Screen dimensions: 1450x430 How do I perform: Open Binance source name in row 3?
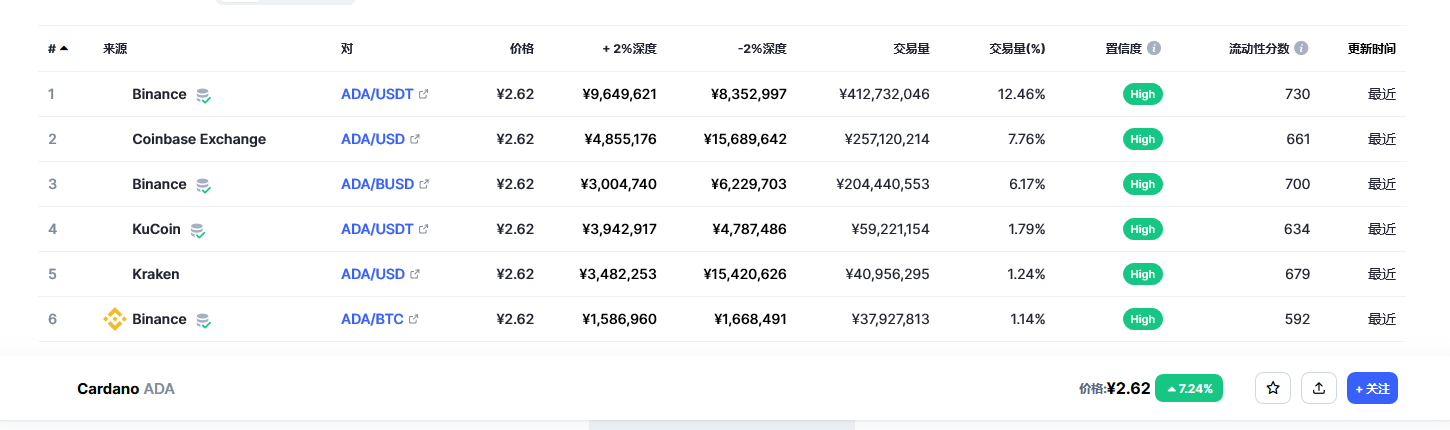pos(159,184)
